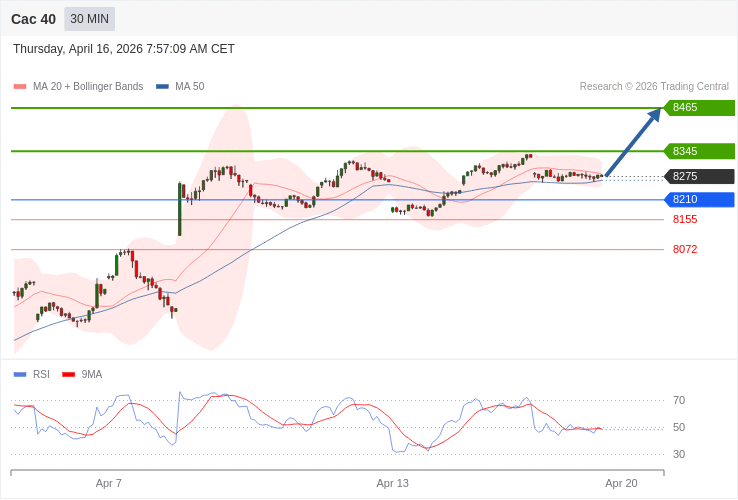Toggle the MA 20 + Bollinger Bands legend label
Viewport: 738px width, 500px height.
pos(88,87)
